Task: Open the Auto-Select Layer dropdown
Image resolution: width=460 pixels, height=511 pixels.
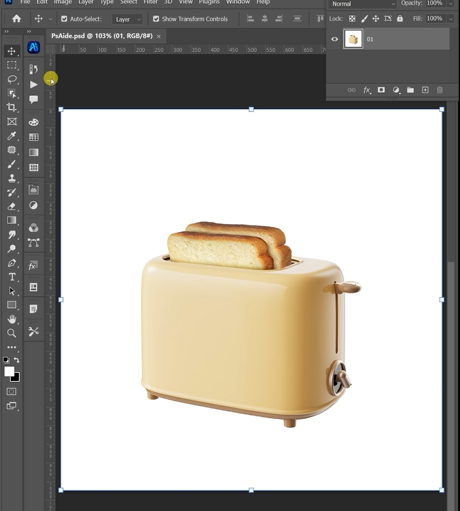Action: (128, 19)
